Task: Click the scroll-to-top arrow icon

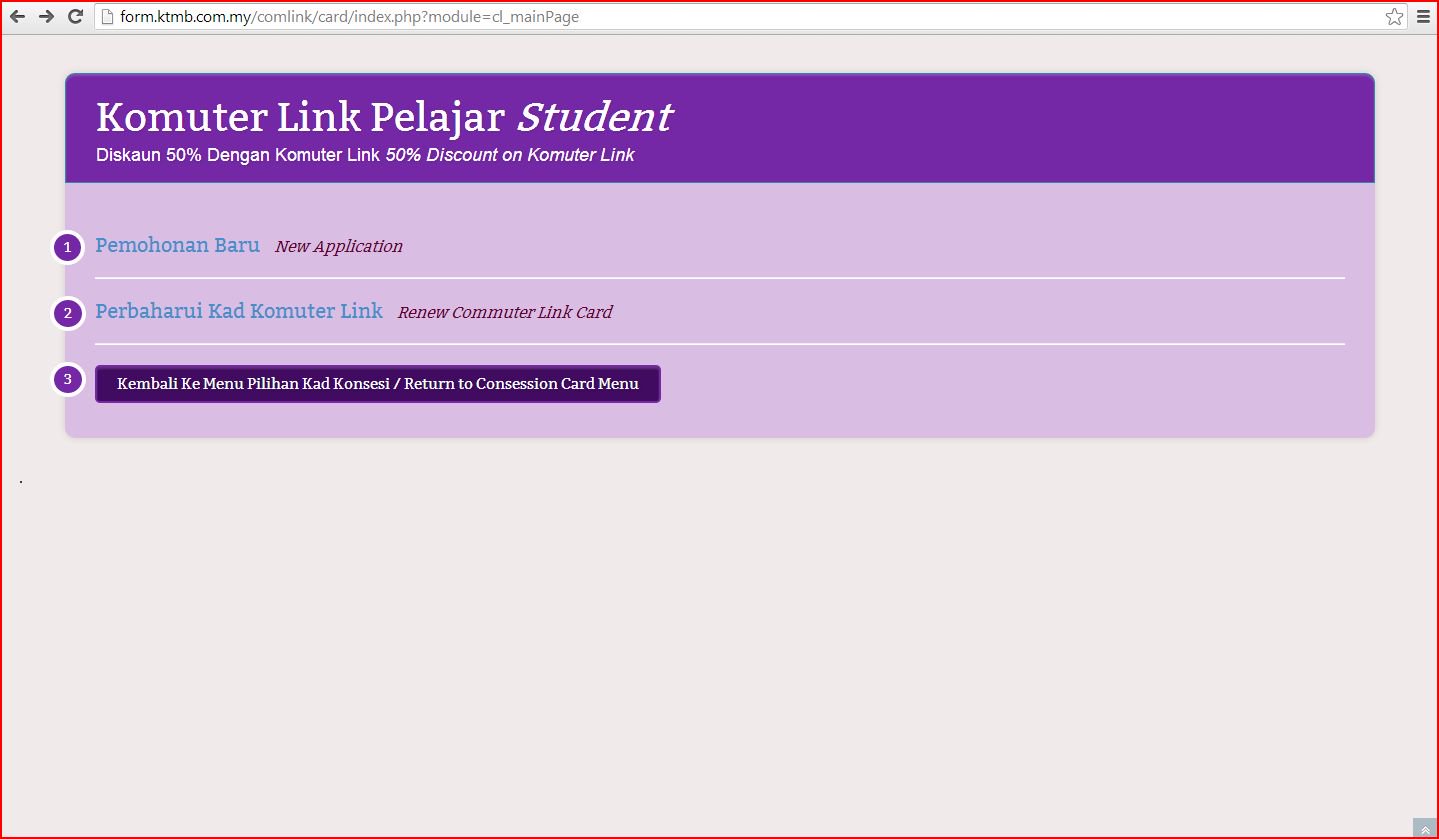Action: tap(1425, 828)
